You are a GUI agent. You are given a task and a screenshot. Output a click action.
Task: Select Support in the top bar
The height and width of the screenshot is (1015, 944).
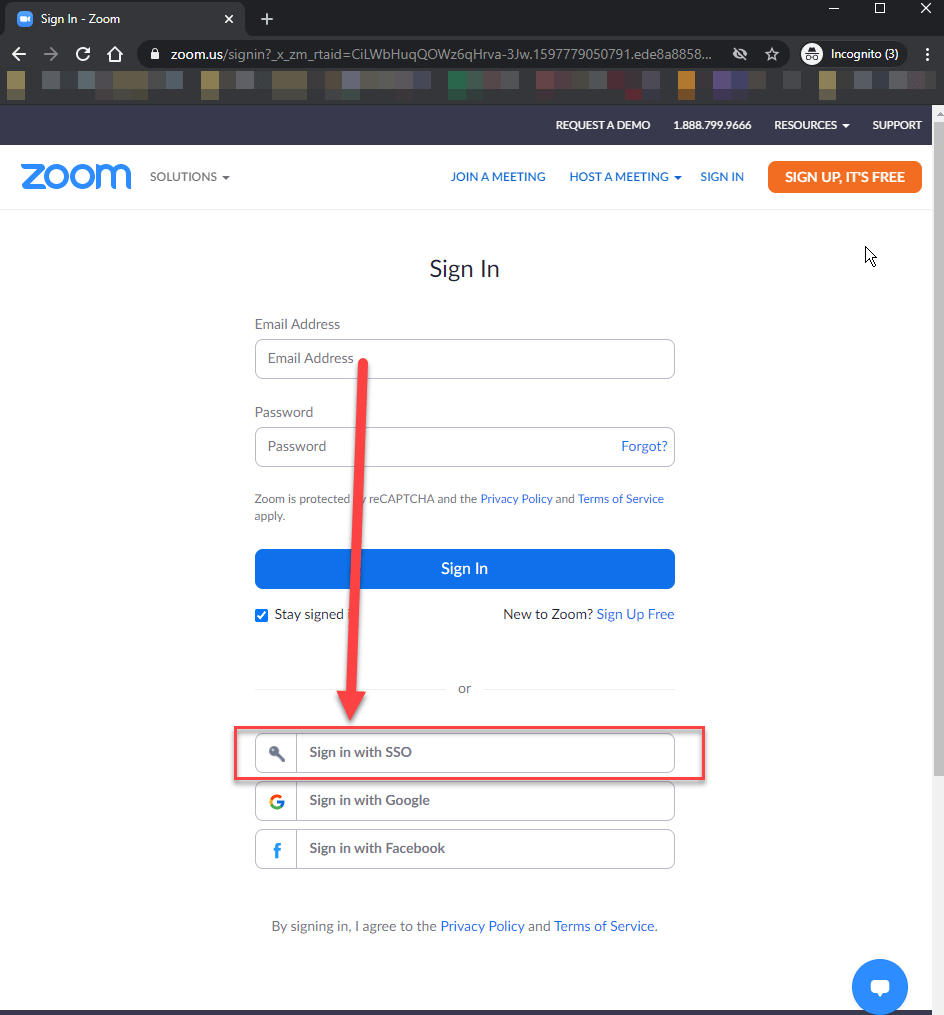(x=896, y=125)
